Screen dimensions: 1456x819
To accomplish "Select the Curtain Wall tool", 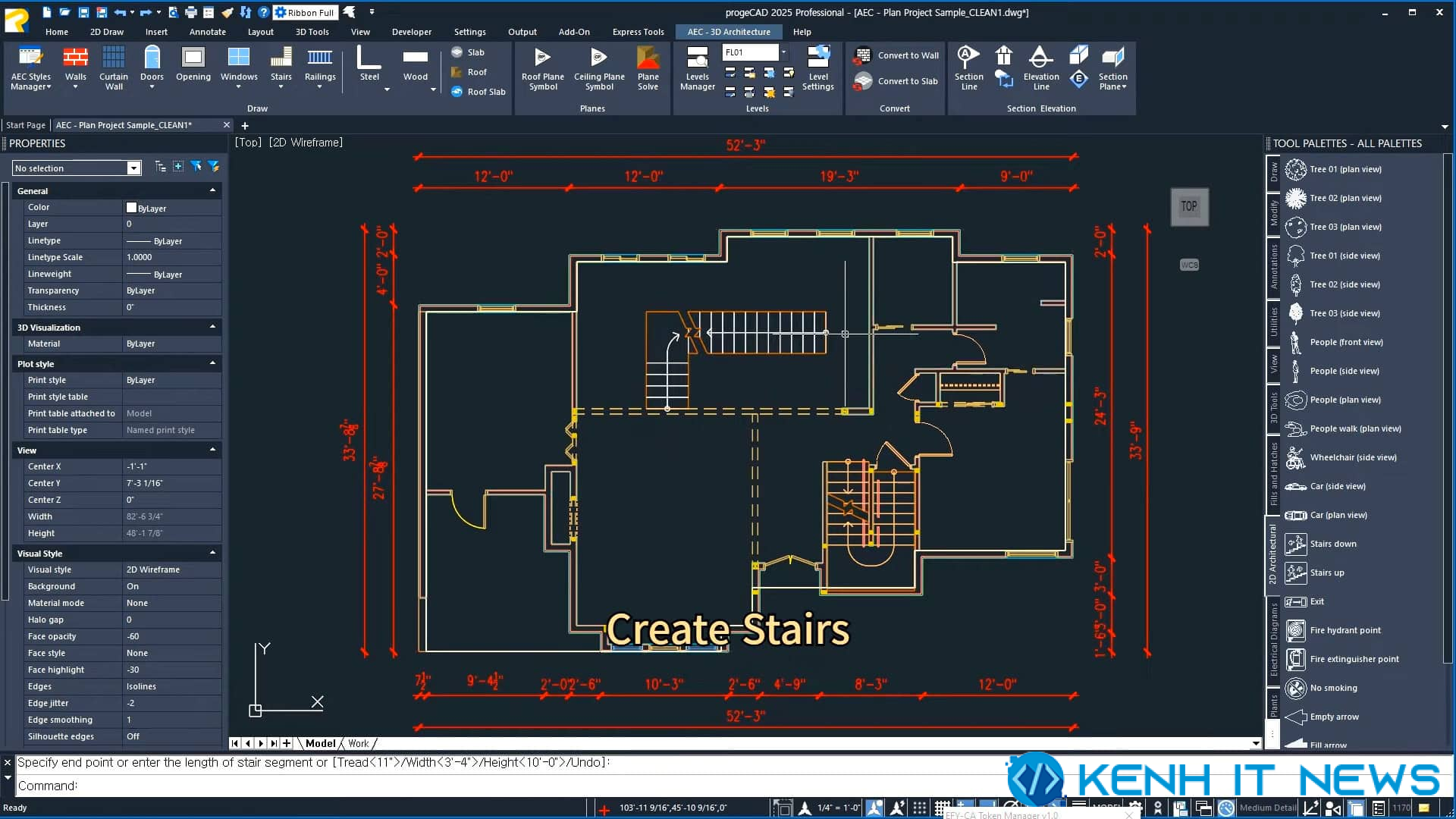I will (114, 68).
